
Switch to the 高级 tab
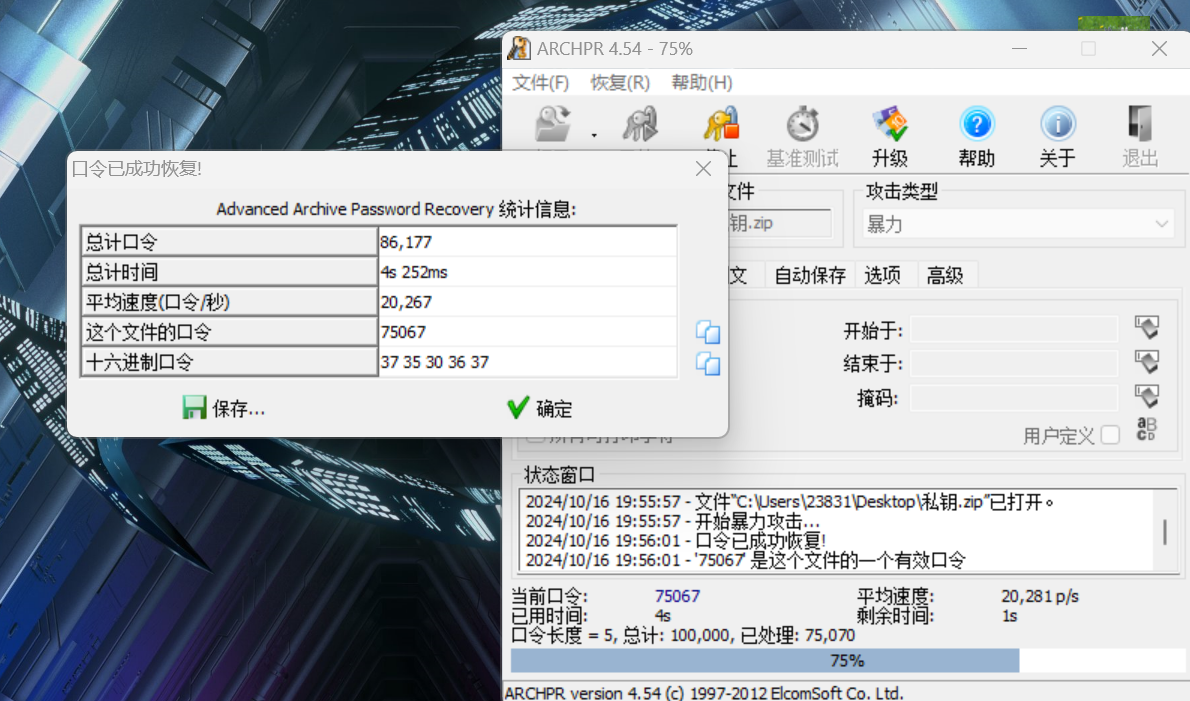[945, 275]
